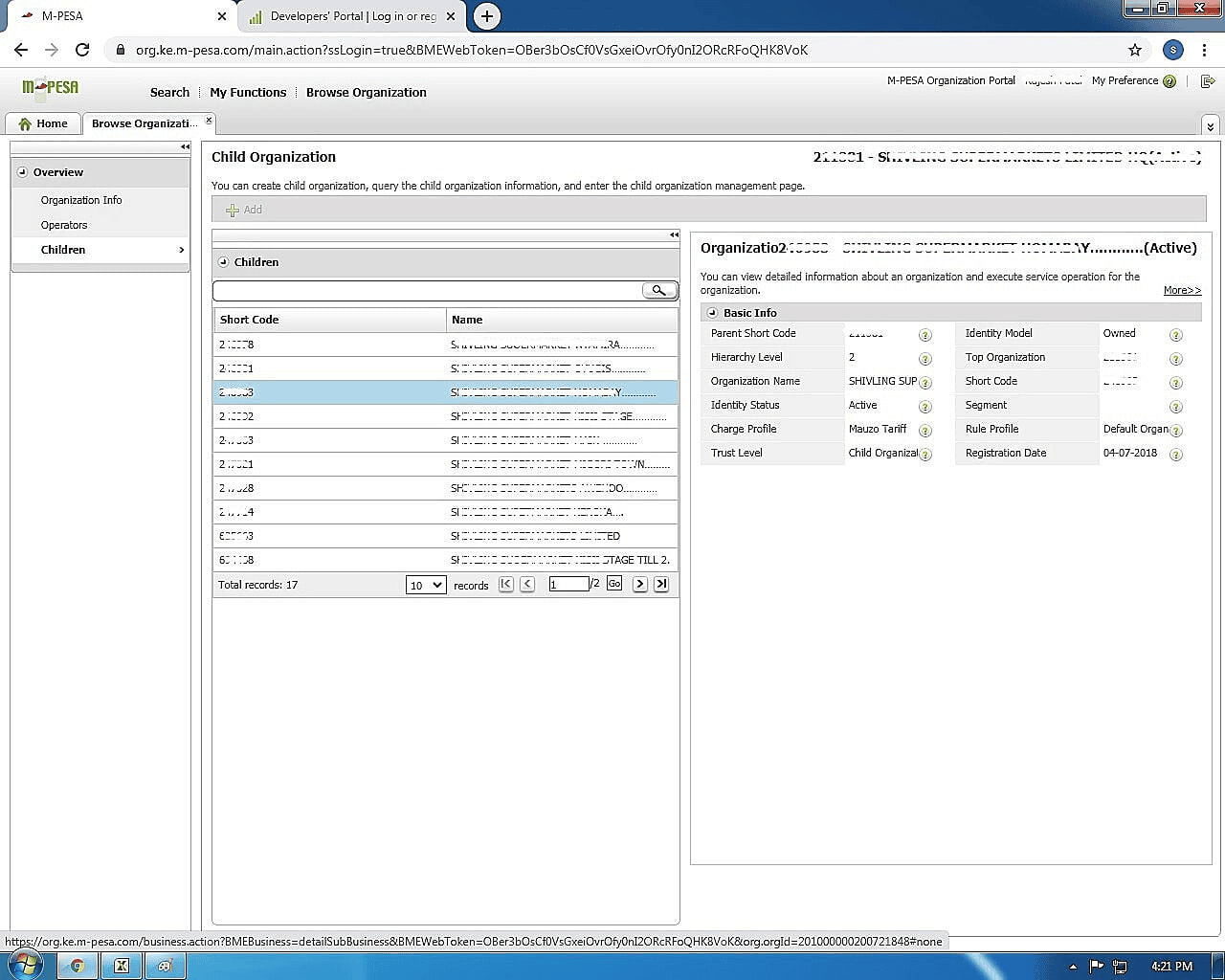Collapse the left navigation sidebar
1225x980 pixels.
pyautogui.click(x=185, y=146)
